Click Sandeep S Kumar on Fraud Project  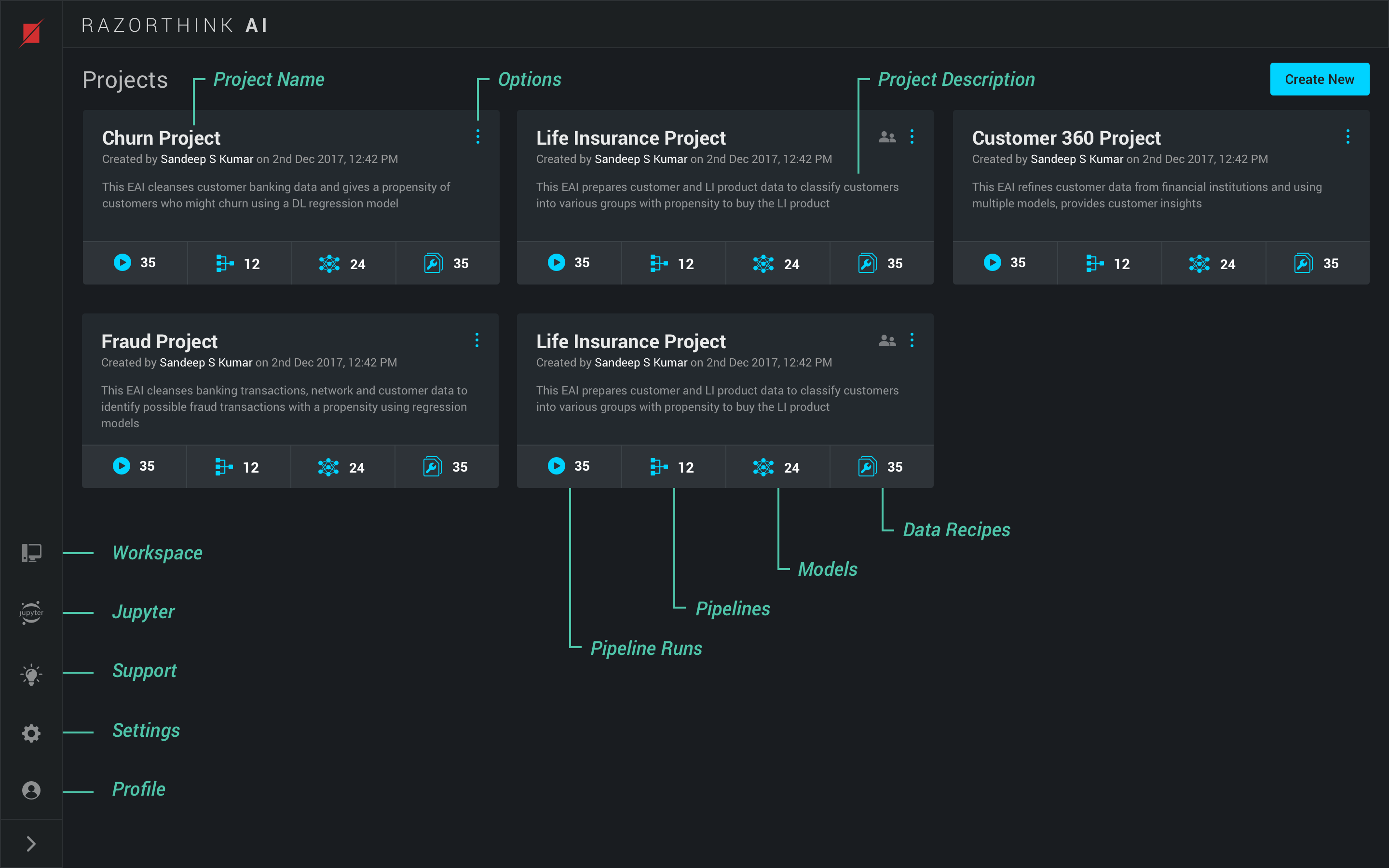(205, 362)
